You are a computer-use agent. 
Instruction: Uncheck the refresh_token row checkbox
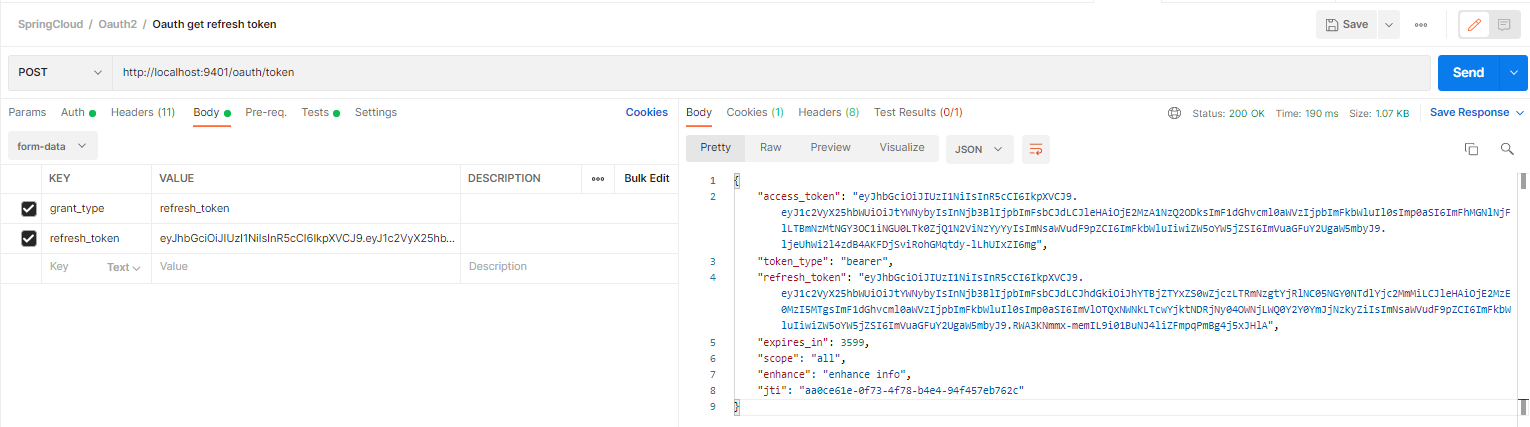click(x=29, y=238)
